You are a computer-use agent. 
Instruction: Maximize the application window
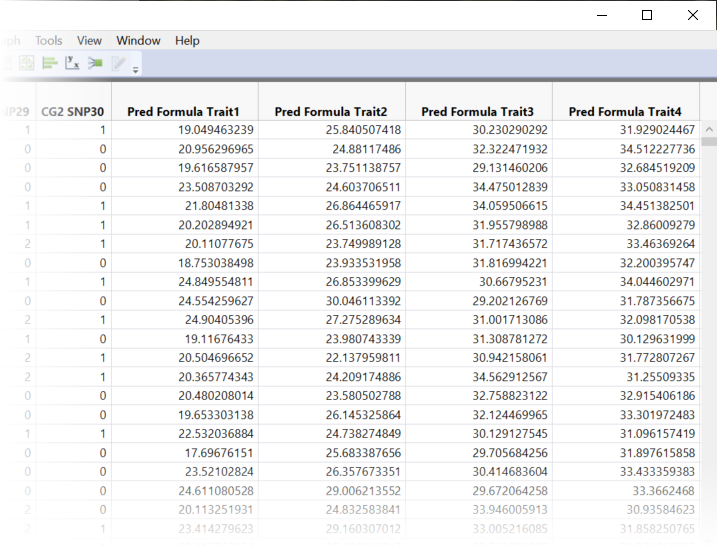(x=647, y=15)
